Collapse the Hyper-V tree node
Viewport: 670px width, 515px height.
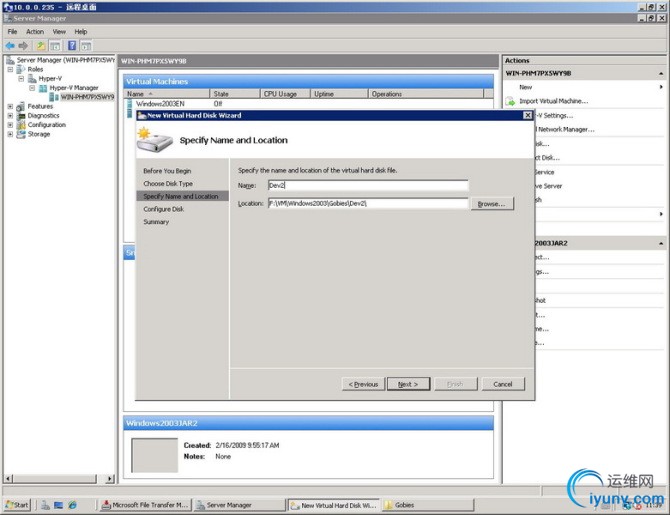click(21, 79)
